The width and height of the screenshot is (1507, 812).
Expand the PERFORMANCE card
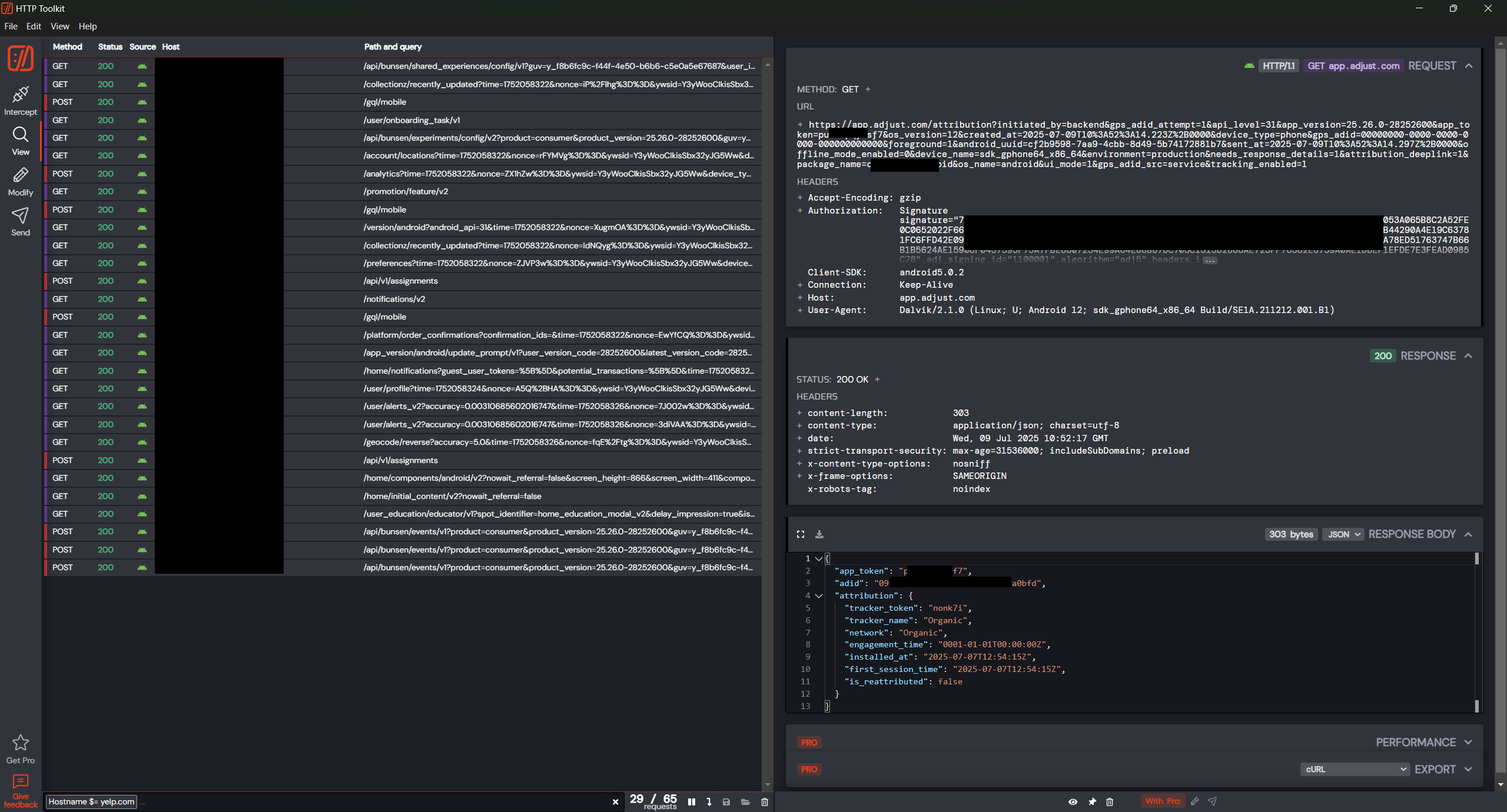pos(1468,743)
